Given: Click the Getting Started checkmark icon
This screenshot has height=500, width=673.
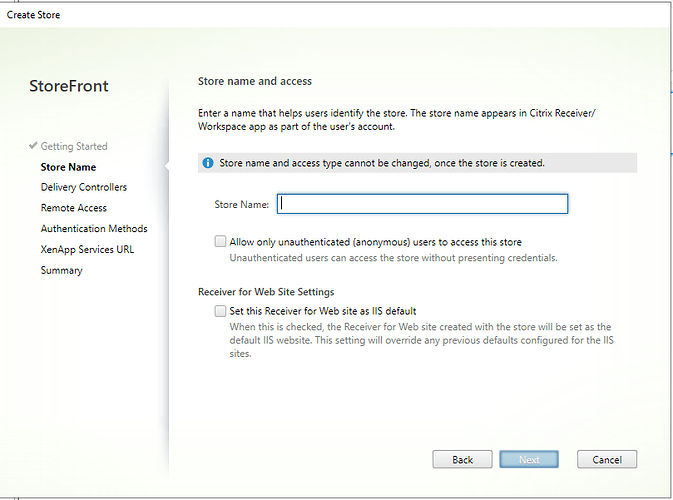Looking at the screenshot, I should (33, 146).
